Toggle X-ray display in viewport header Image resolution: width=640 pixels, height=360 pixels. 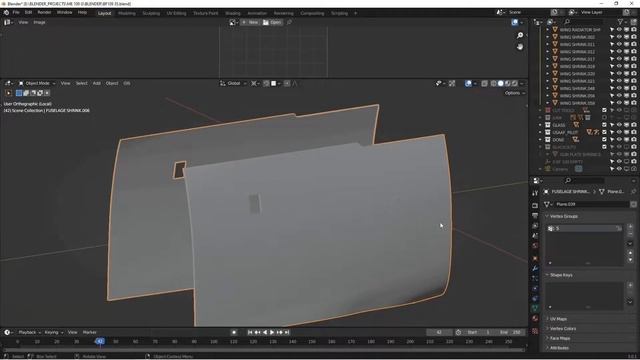pyautogui.click(x=484, y=83)
